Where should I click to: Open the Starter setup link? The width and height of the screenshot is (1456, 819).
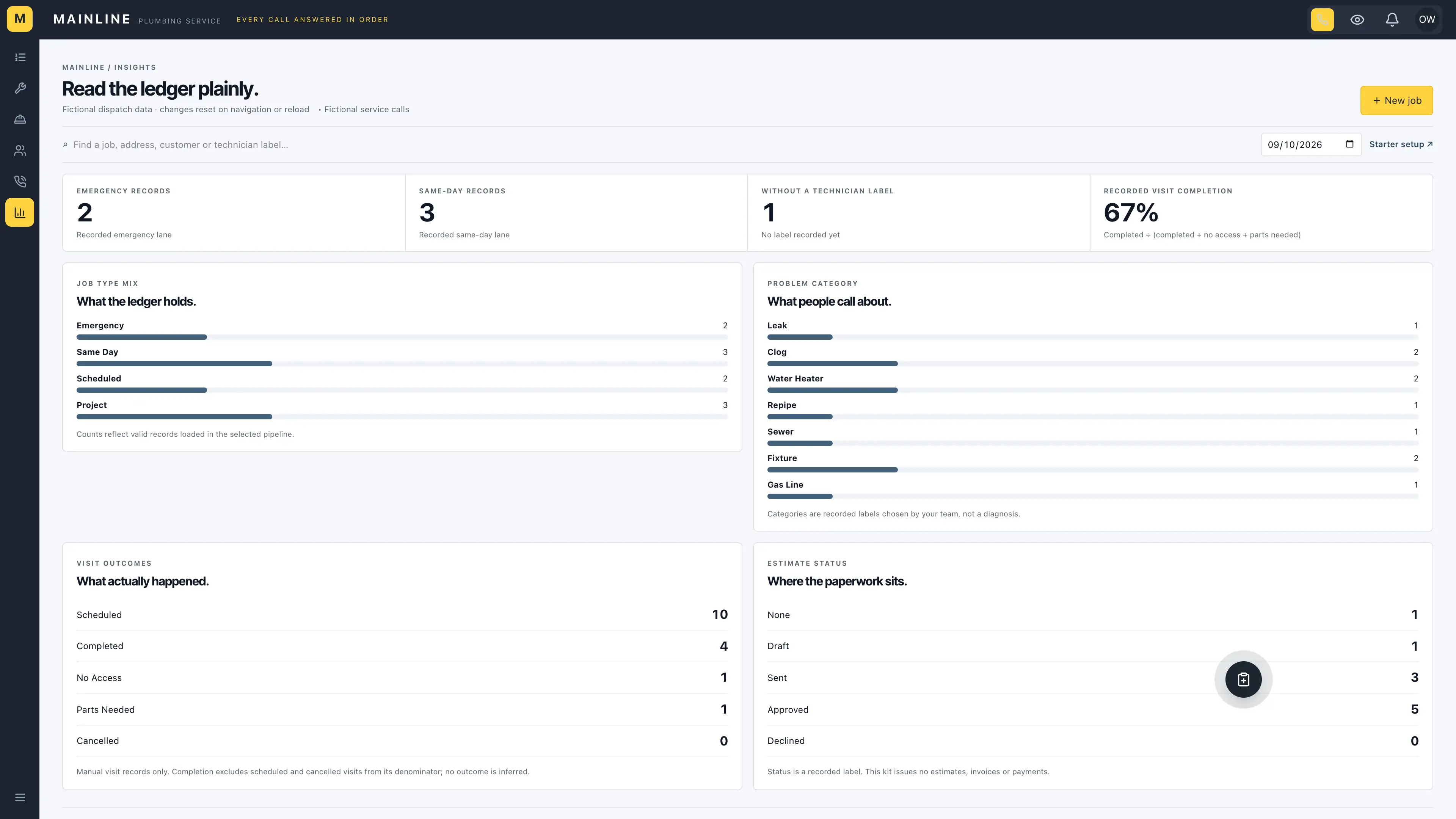pos(1401,144)
